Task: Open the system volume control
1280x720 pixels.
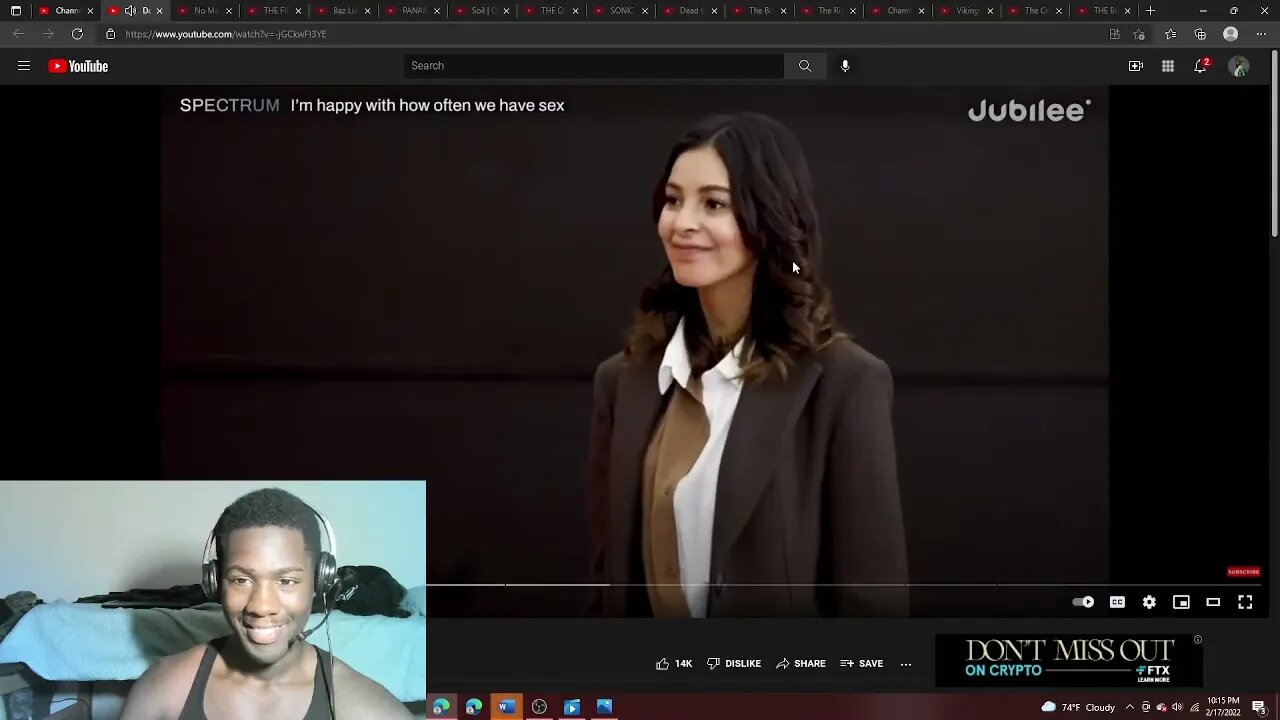Action: tap(1177, 707)
